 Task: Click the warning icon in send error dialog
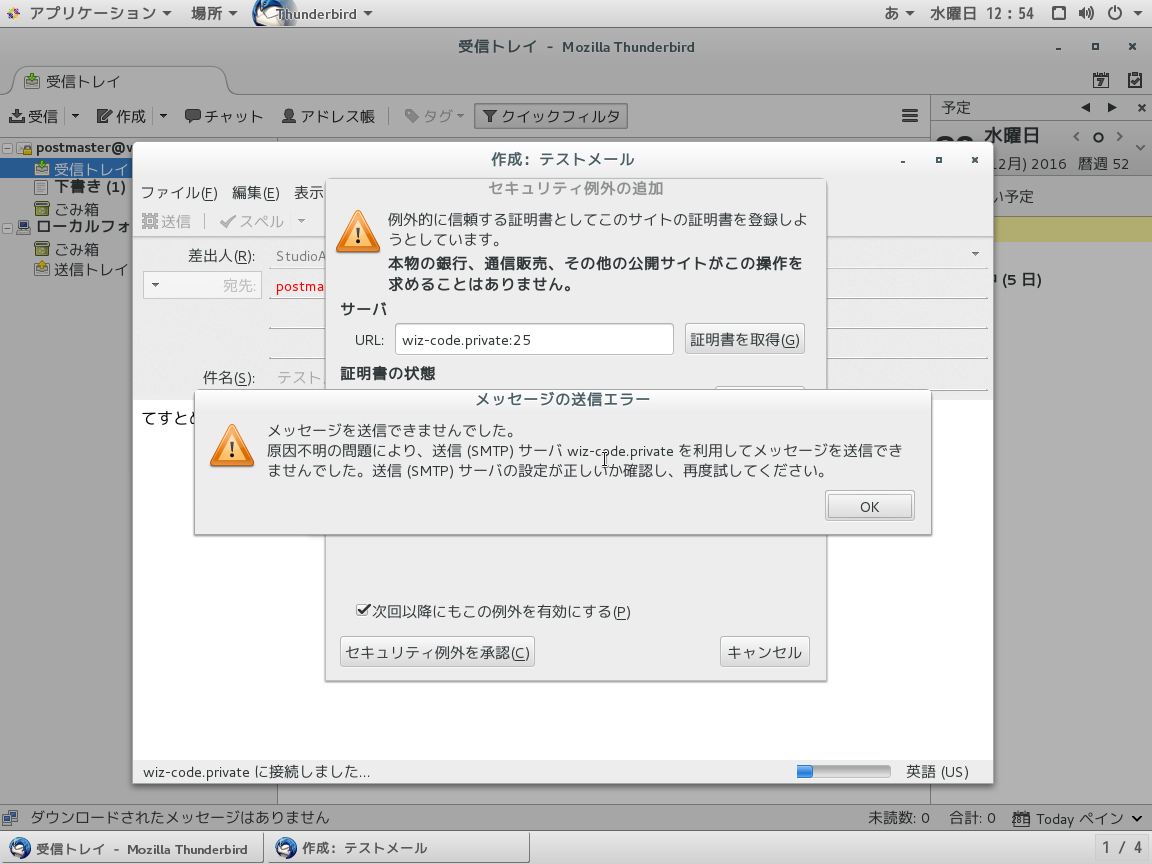point(231,446)
